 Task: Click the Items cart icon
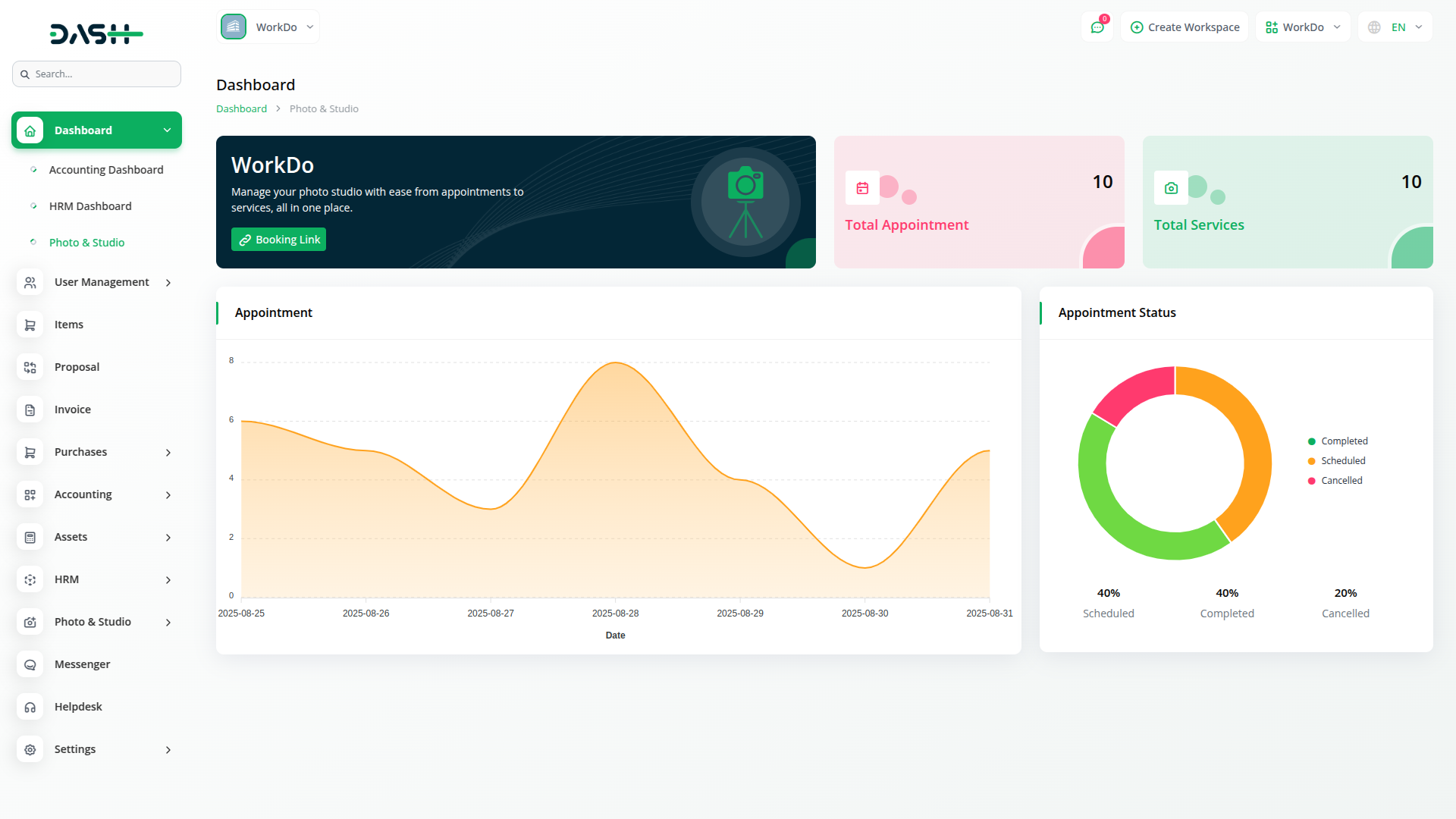point(30,325)
